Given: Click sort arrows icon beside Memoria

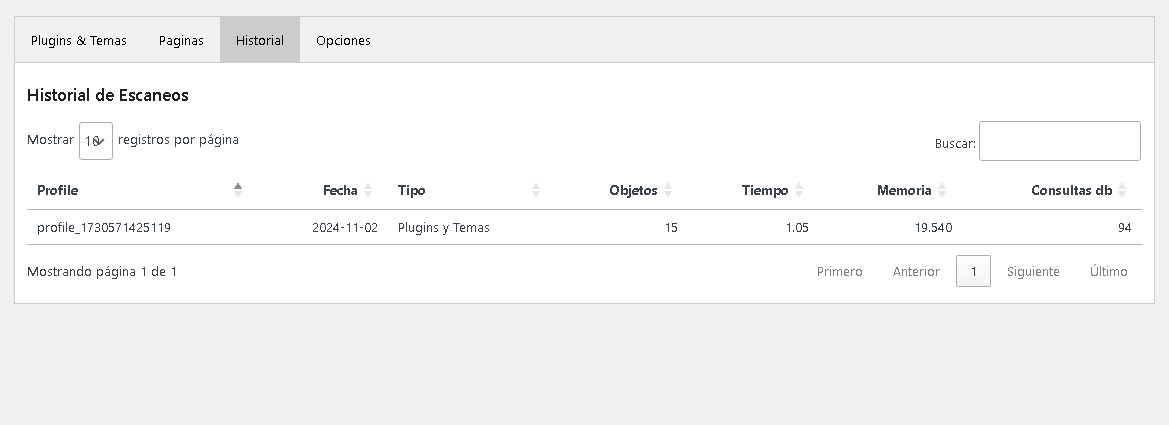Looking at the screenshot, I should (x=942, y=190).
